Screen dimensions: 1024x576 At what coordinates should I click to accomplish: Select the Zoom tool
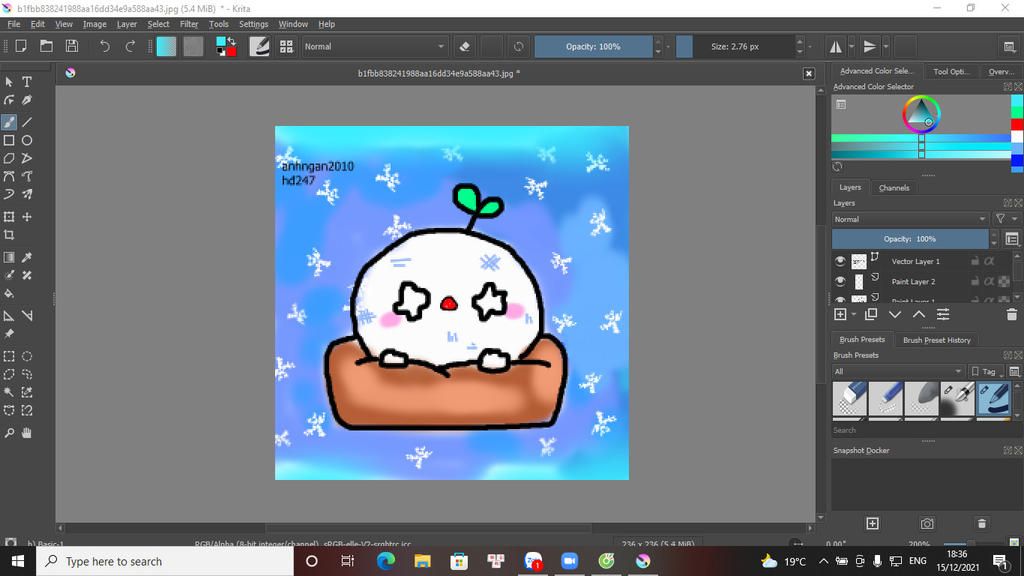pos(9,433)
